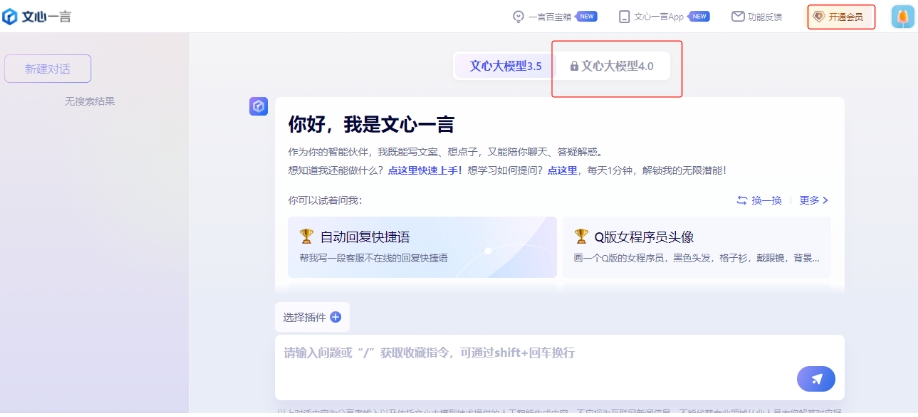Click the 换一换 refresh arrows icon
This screenshot has height=417, width=918.
[742, 200]
